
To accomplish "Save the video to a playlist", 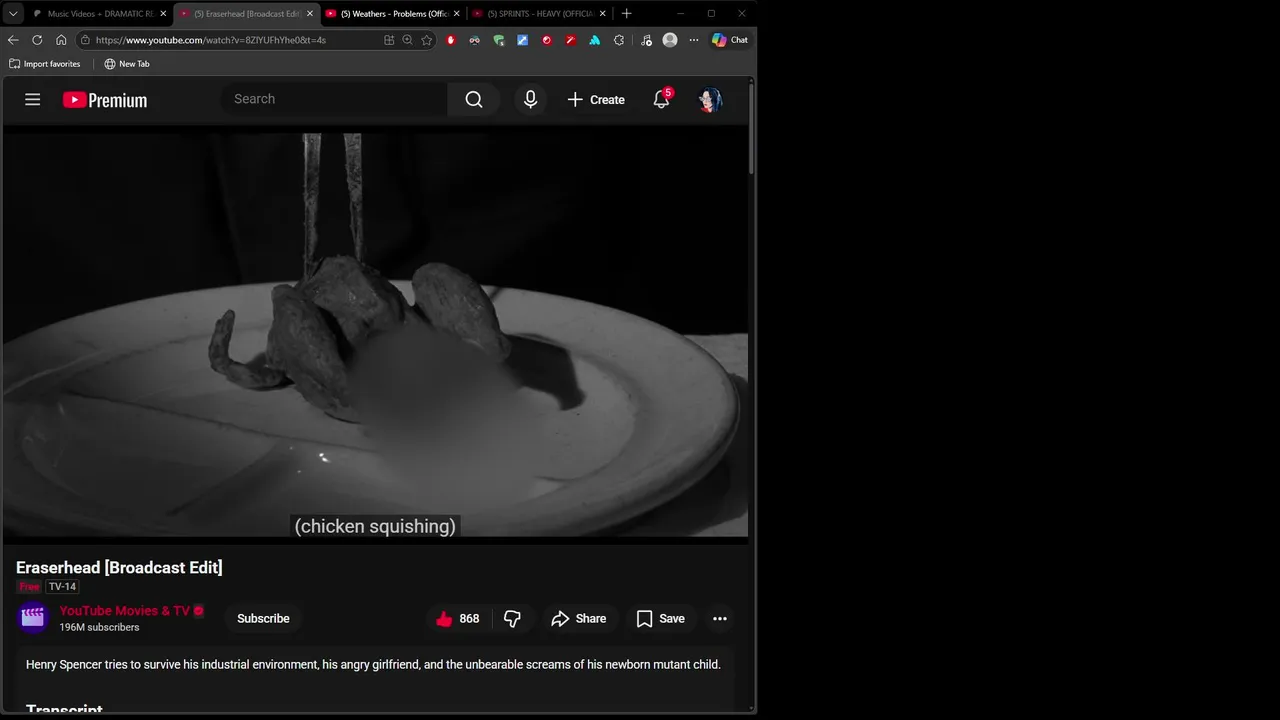I will [661, 619].
